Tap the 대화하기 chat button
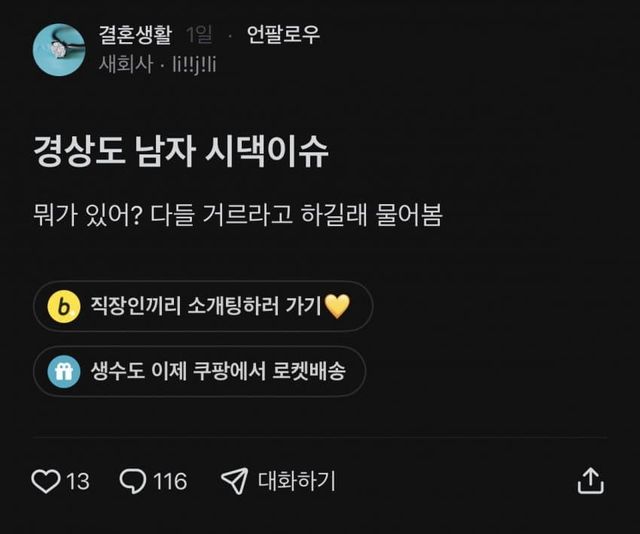 [297, 481]
